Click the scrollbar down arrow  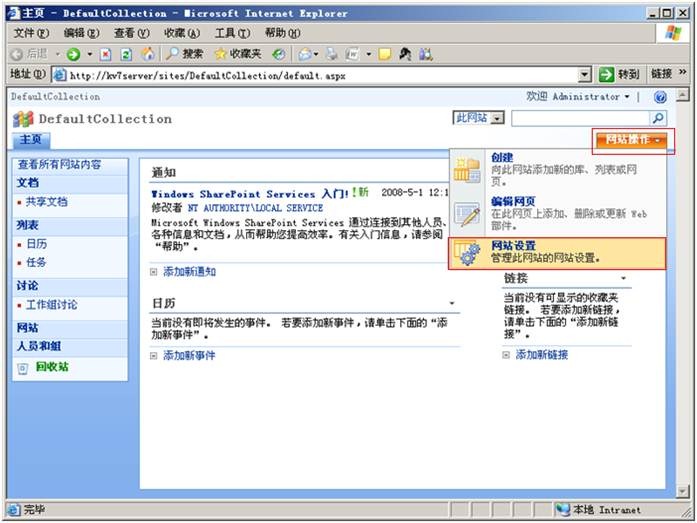tap(683, 491)
